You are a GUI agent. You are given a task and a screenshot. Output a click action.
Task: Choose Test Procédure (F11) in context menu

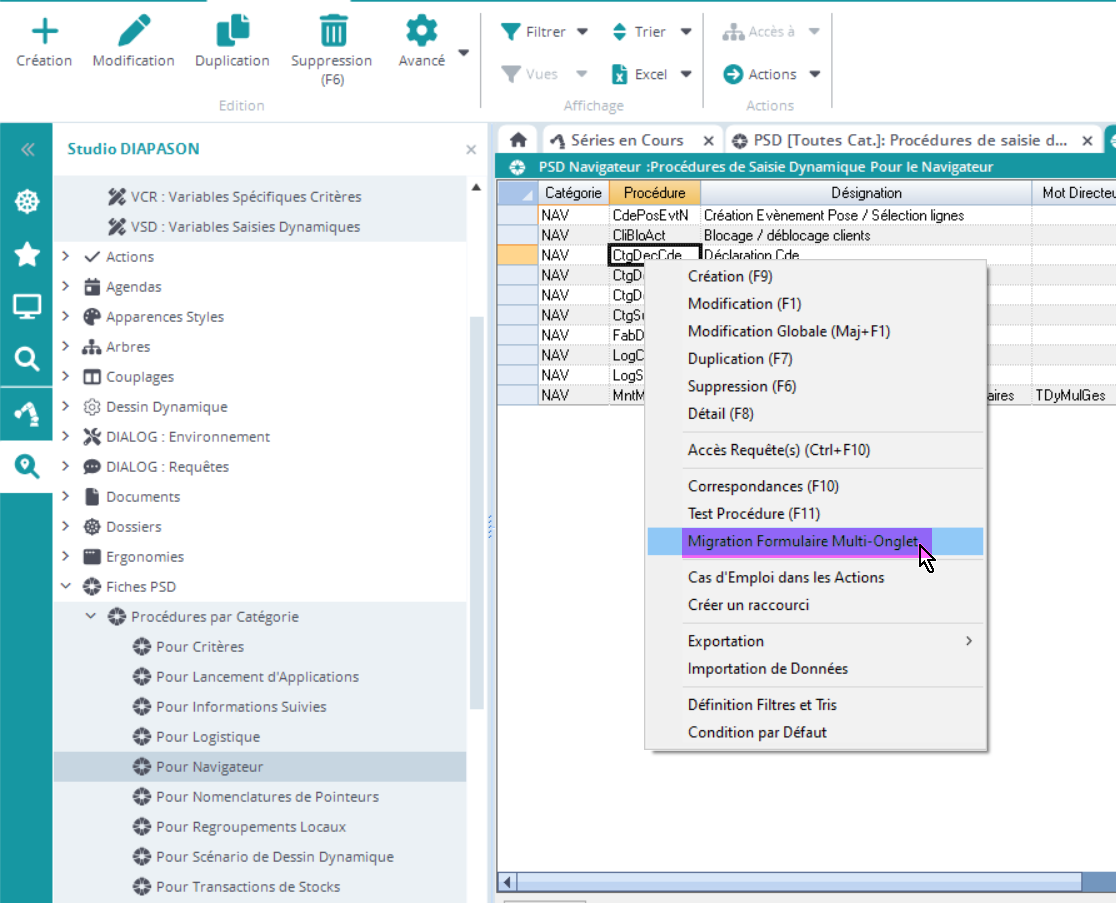click(753, 514)
